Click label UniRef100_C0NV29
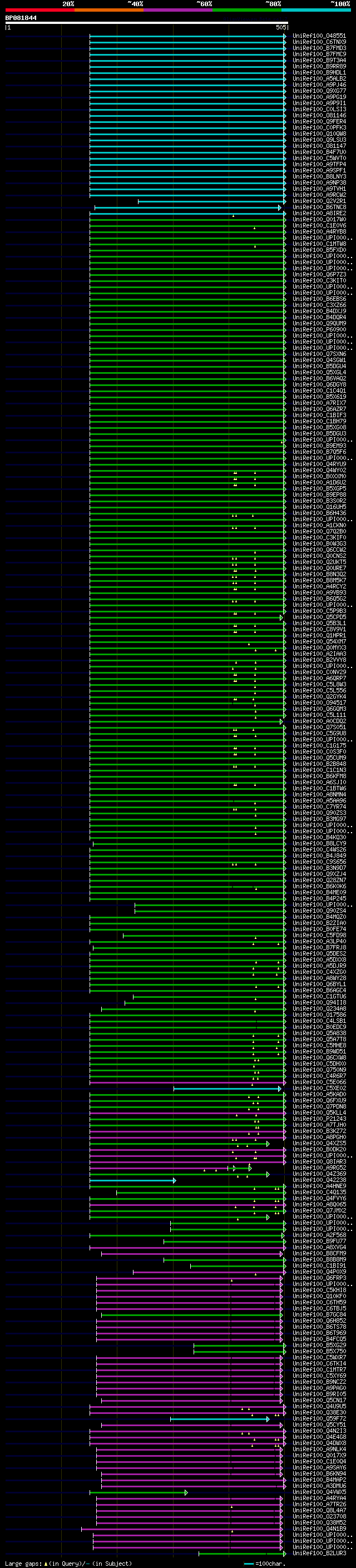The height and width of the screenshot is (1568, 356). 319,672
